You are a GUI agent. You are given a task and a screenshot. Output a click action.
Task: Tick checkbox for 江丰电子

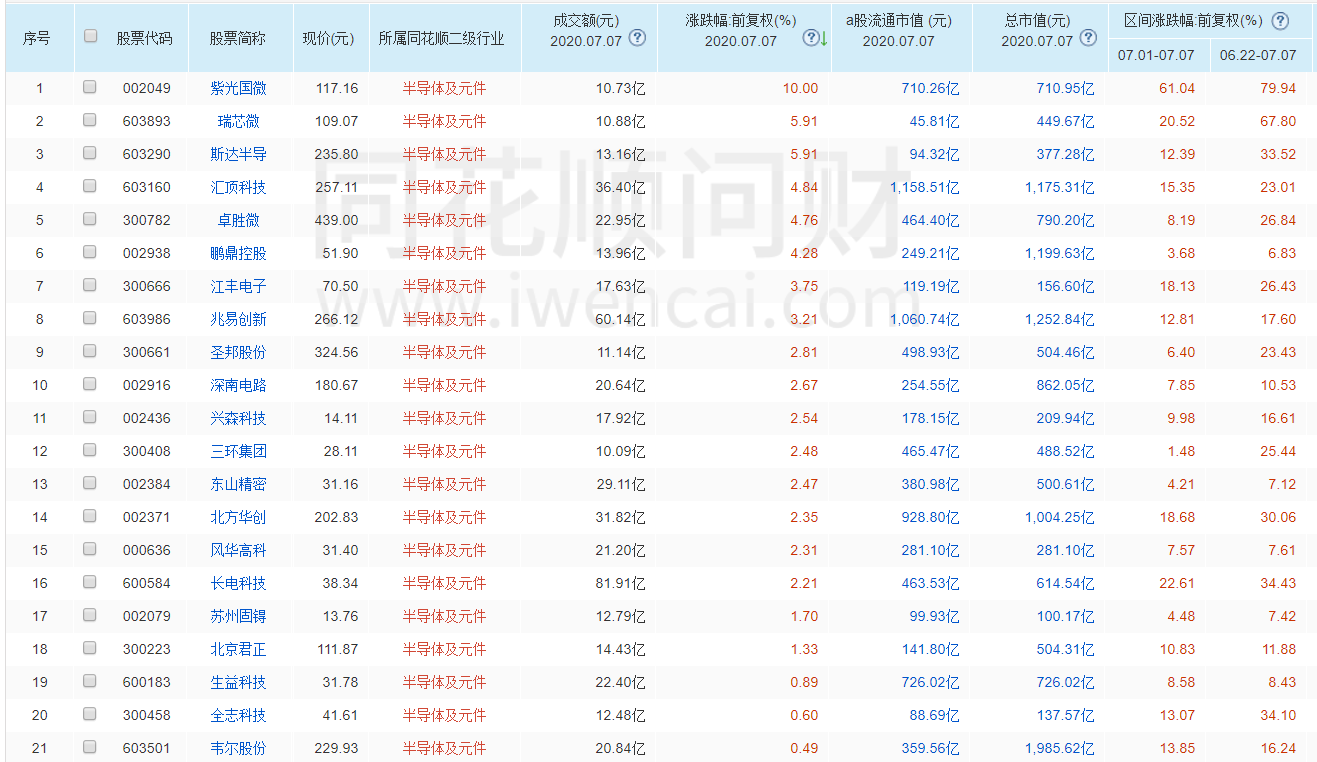(x=90, y=285)
